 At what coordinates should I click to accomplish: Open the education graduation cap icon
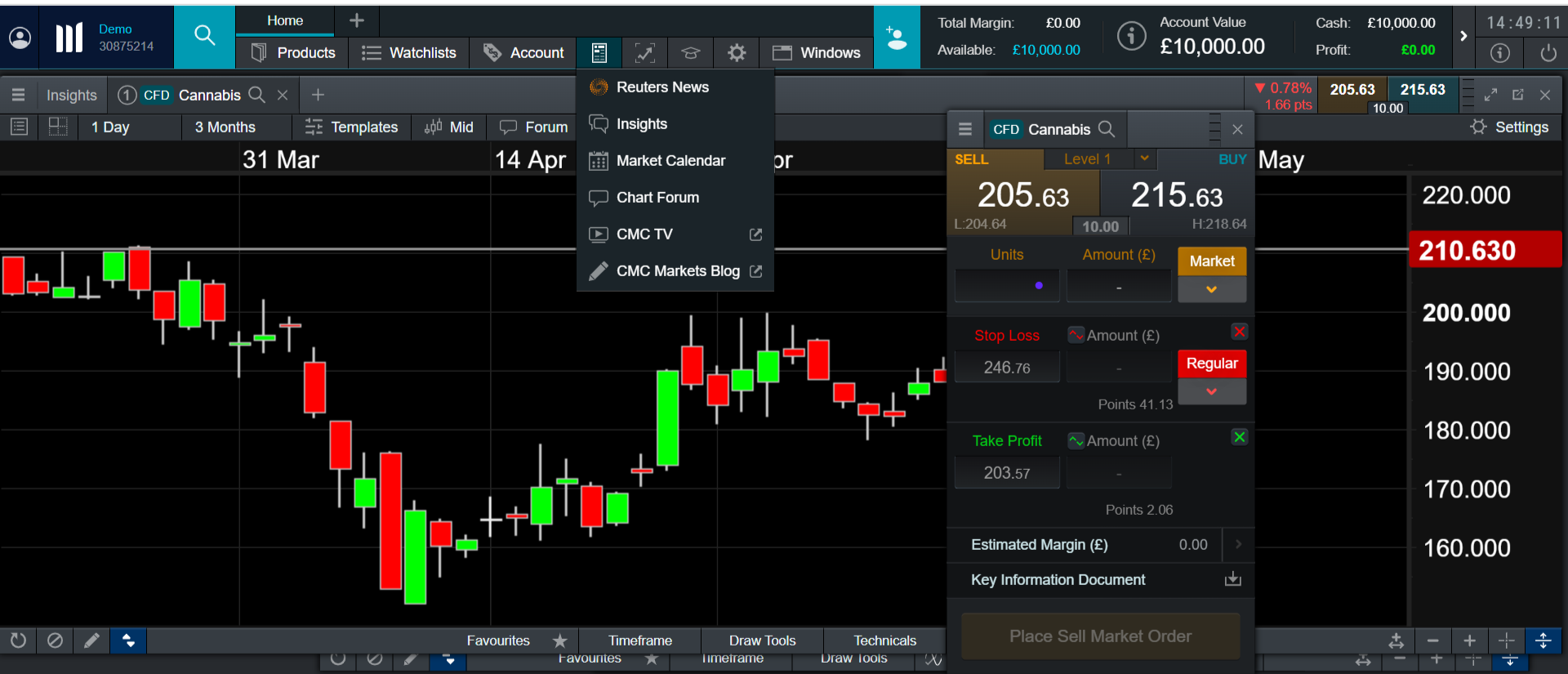[x=691, y=53]
